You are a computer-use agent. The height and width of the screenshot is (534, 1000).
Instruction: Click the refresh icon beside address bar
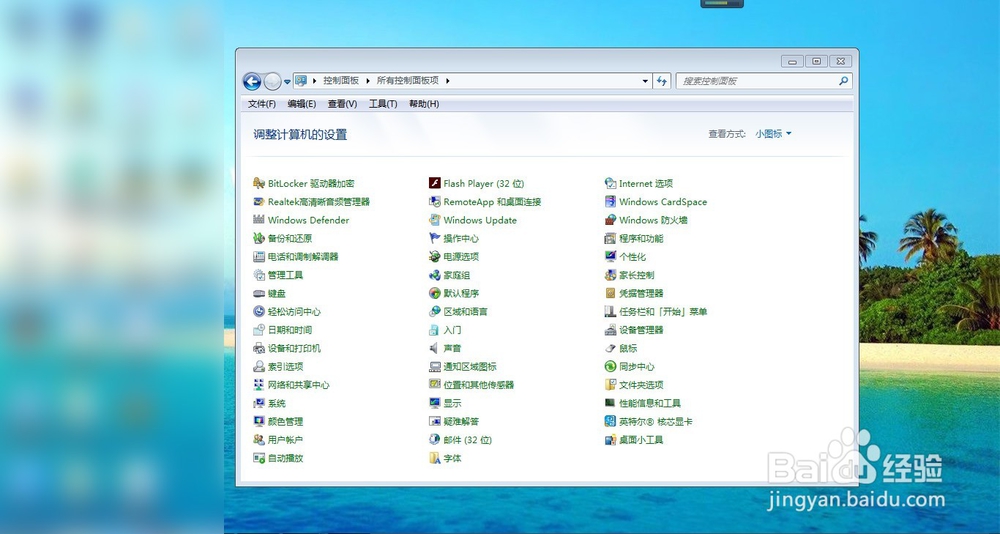click(x=662, y=81)
